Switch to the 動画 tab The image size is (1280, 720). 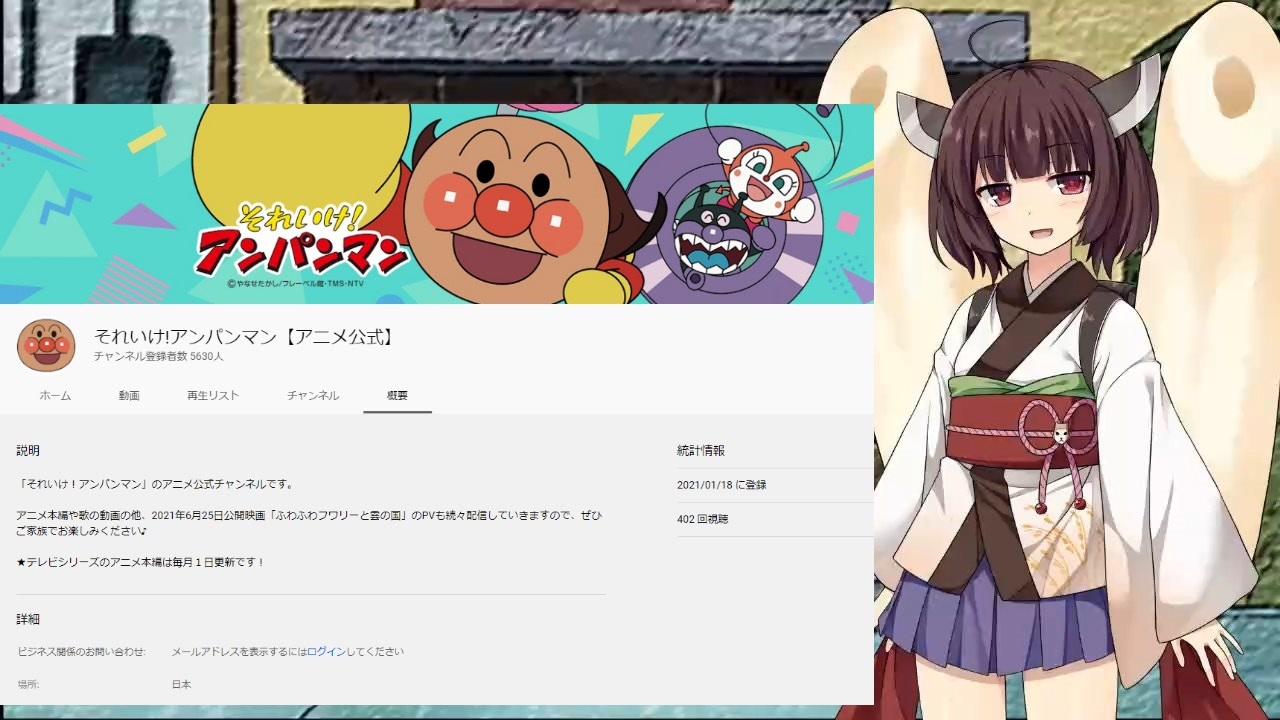pos(129,395)
